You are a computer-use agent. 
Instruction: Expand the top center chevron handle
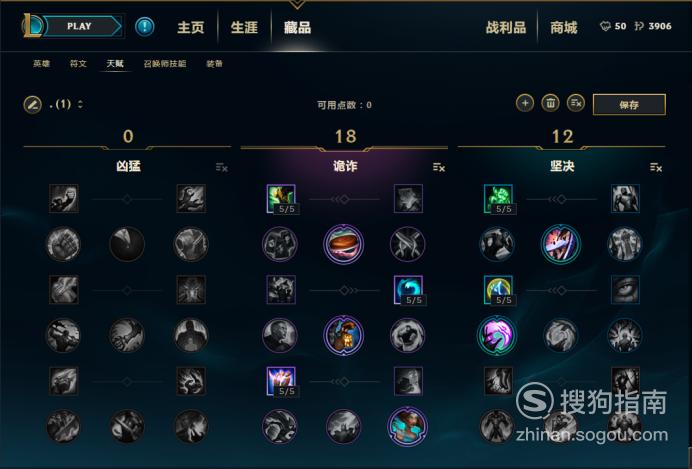tap(297, 4)
